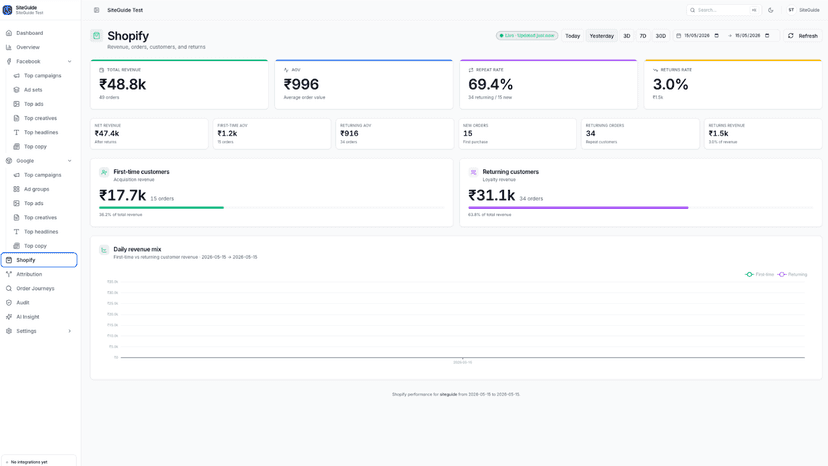Focus the Search input field
828x466 pixels.
click(723, 10)
